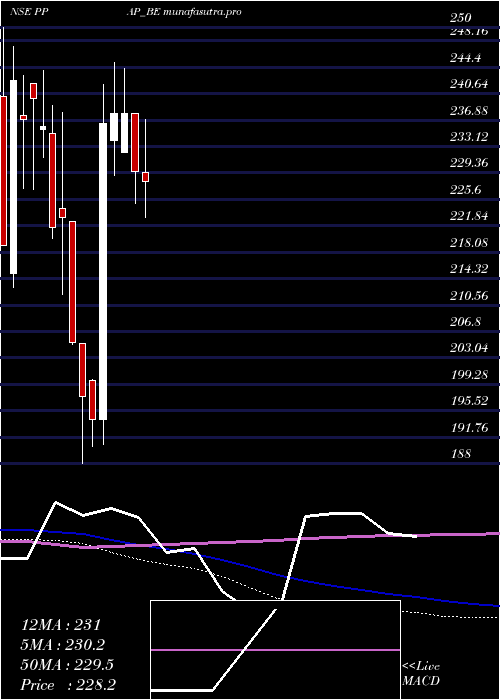Click the 5MA : 230.2 reading
Screen dimensions: 500x700
click(x=63, y=645)
